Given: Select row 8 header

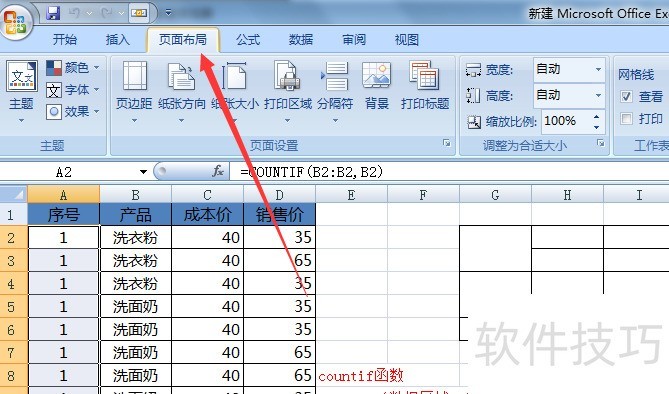Looking at the screenshot, I should (14, 376).
